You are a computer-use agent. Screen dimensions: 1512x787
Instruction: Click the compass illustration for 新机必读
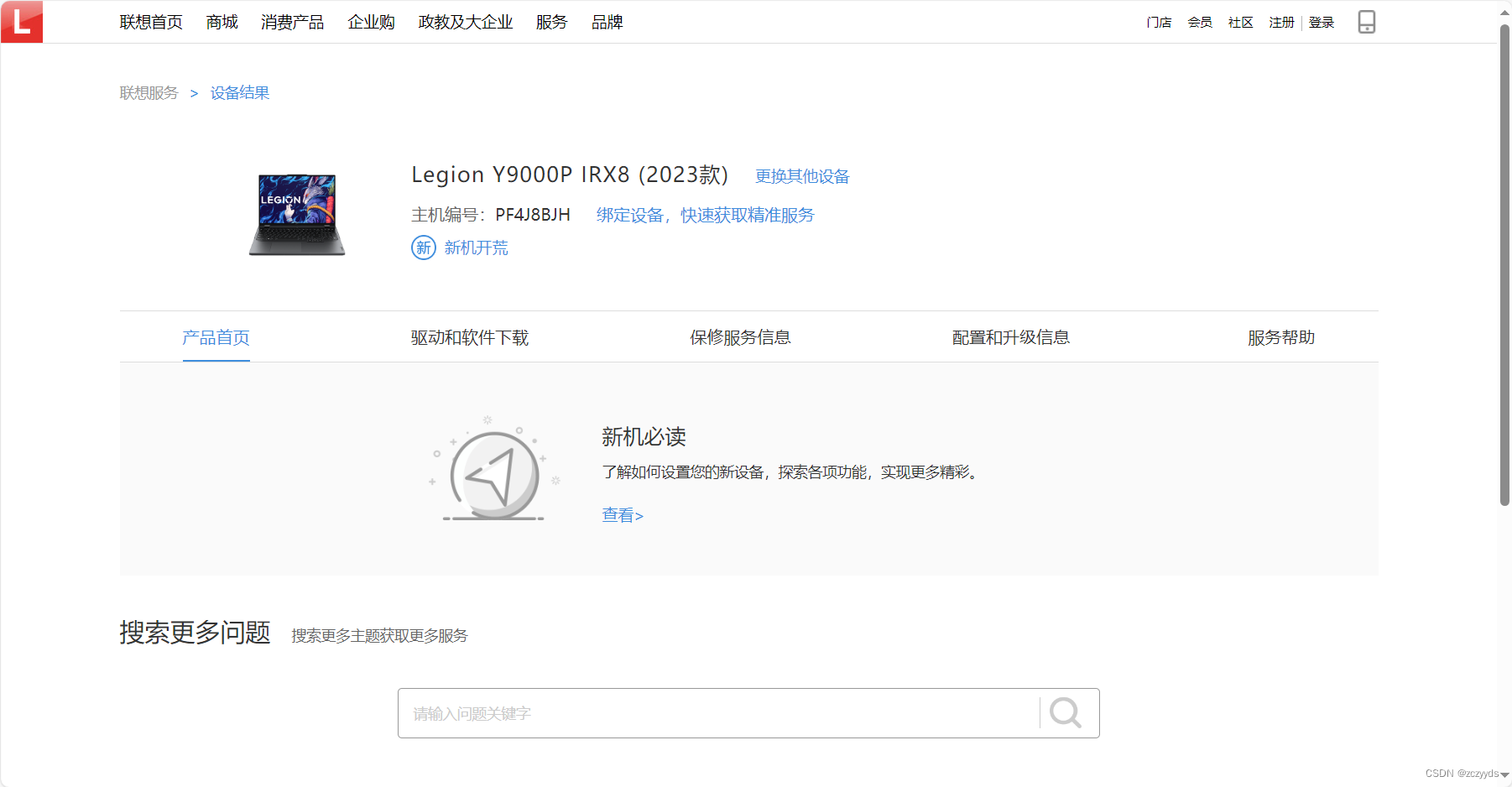pos(495,468)
